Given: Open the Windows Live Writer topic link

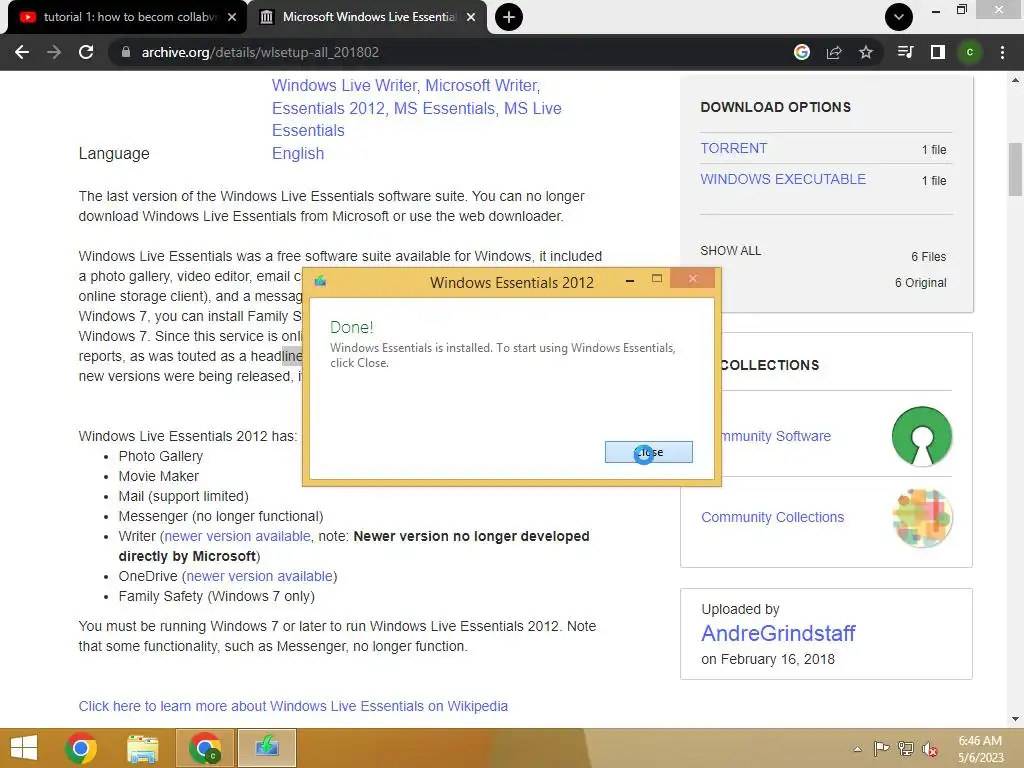Looking at the screenshot, I should click(344, 86).
